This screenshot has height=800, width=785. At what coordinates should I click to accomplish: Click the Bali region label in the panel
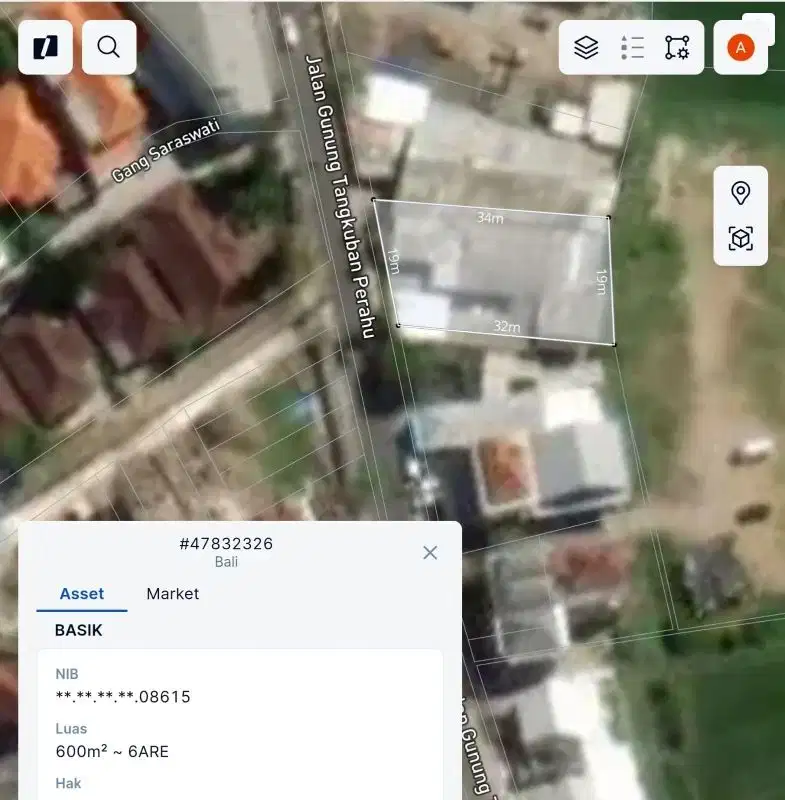pyautogui.click(x=226, y=562)
